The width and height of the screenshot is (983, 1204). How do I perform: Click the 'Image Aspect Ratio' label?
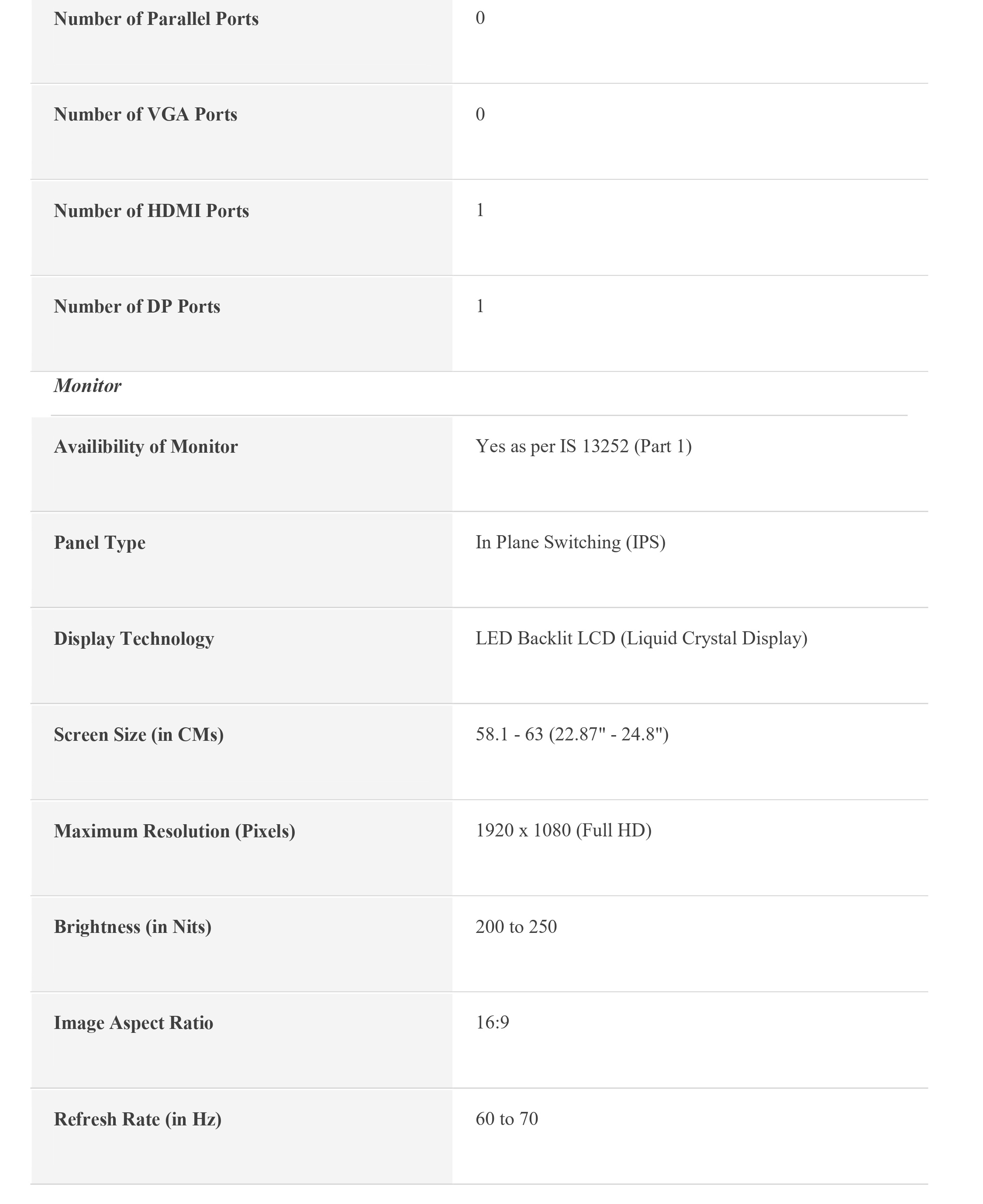[x=133, y=1023]
